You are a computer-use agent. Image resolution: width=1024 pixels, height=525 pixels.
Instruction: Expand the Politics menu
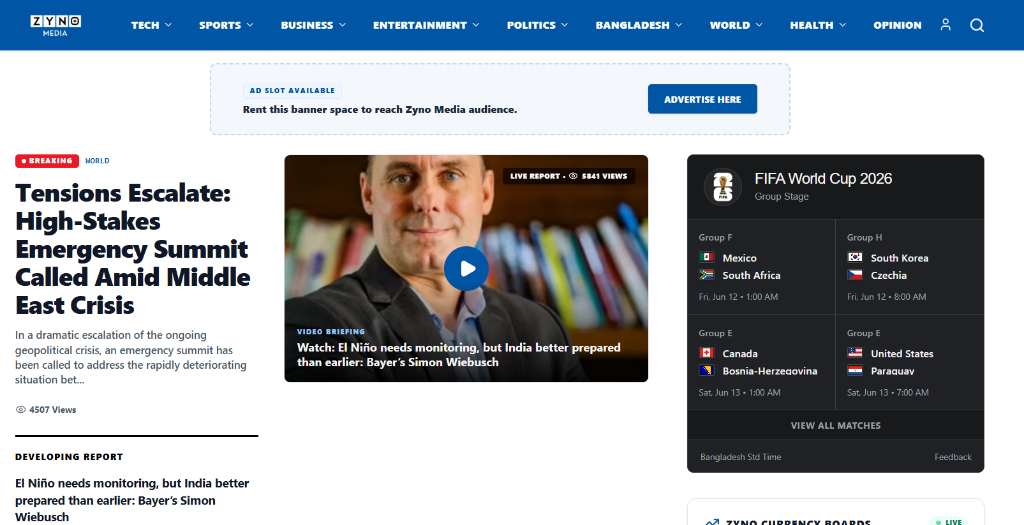537,25
